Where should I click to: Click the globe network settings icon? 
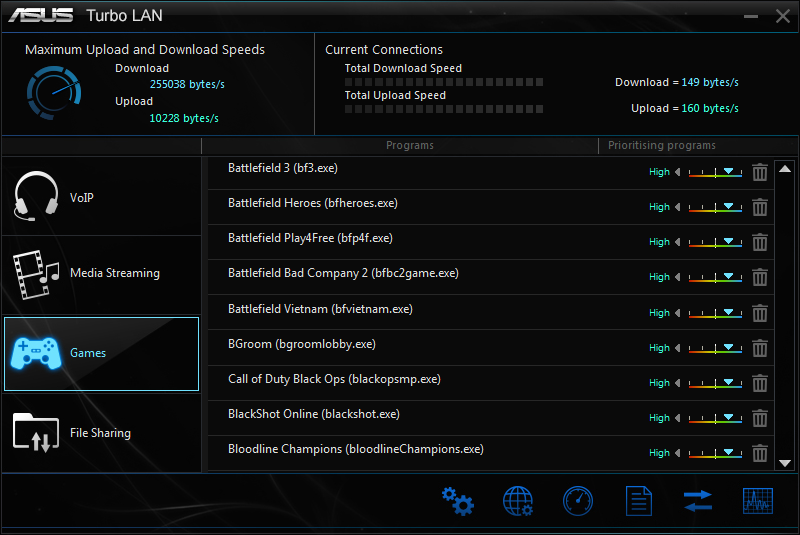(x=518, y=500)
